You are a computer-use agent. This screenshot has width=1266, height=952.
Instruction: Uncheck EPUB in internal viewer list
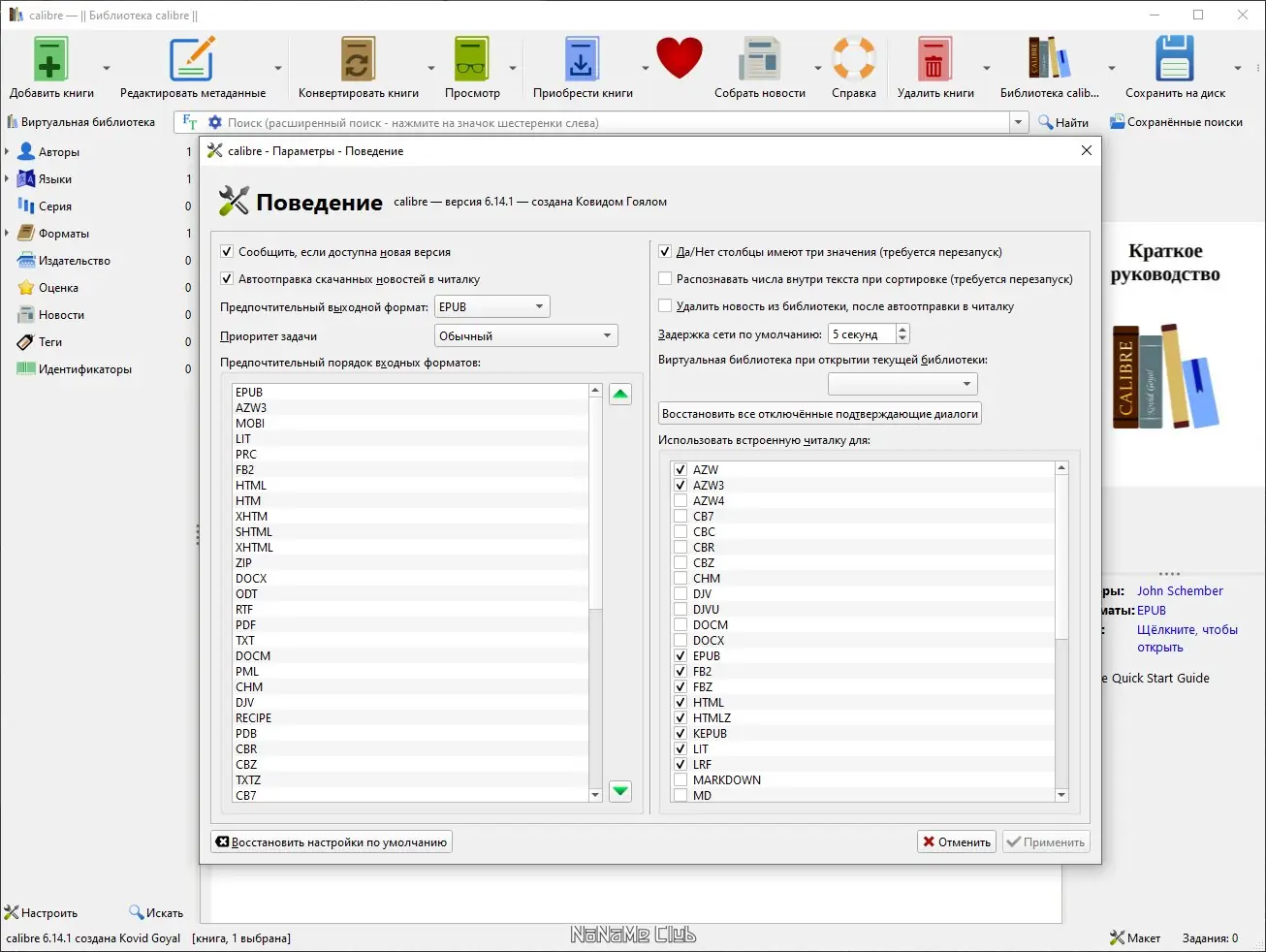680,656
